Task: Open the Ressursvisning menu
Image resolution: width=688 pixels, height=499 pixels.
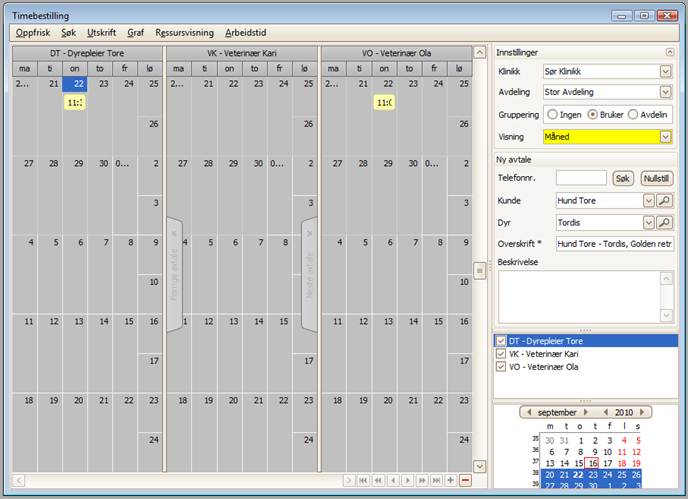Action: [x=184, y=32]
